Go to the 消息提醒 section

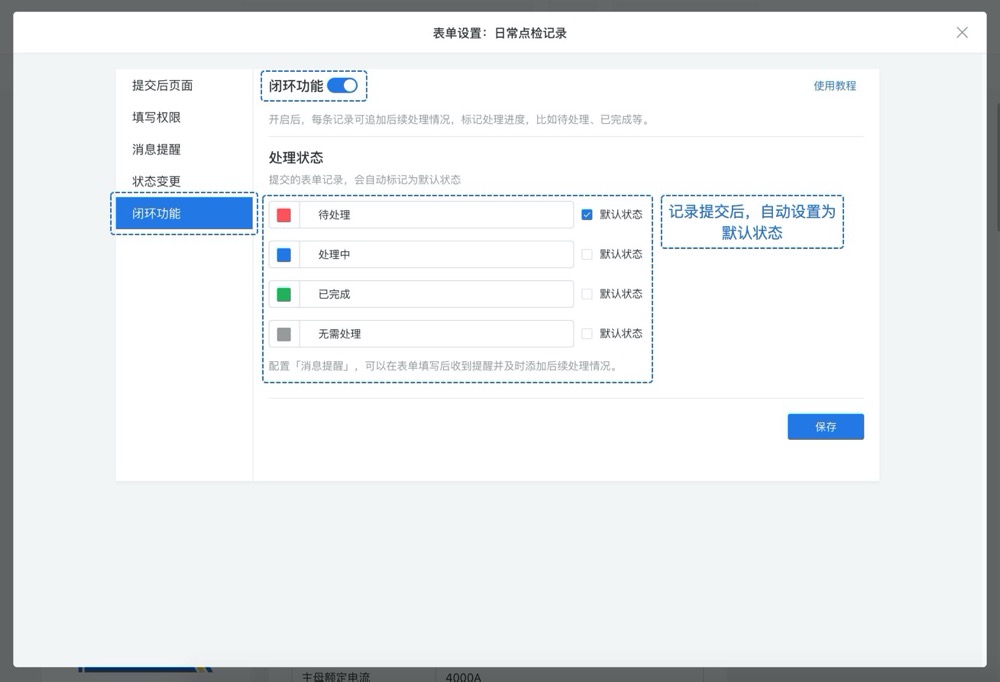tap(156, 150)
